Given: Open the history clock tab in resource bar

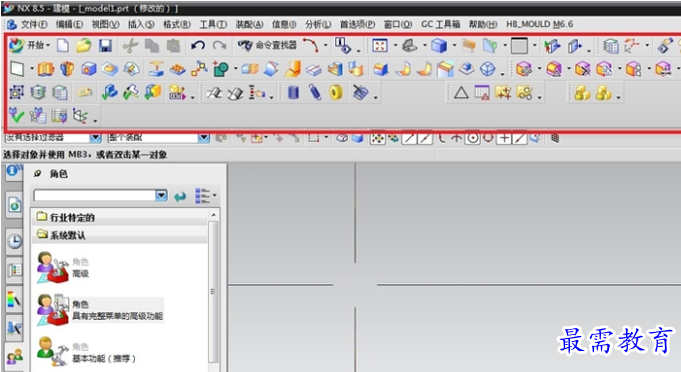Looking at the screenshot, I should [14, 241].
